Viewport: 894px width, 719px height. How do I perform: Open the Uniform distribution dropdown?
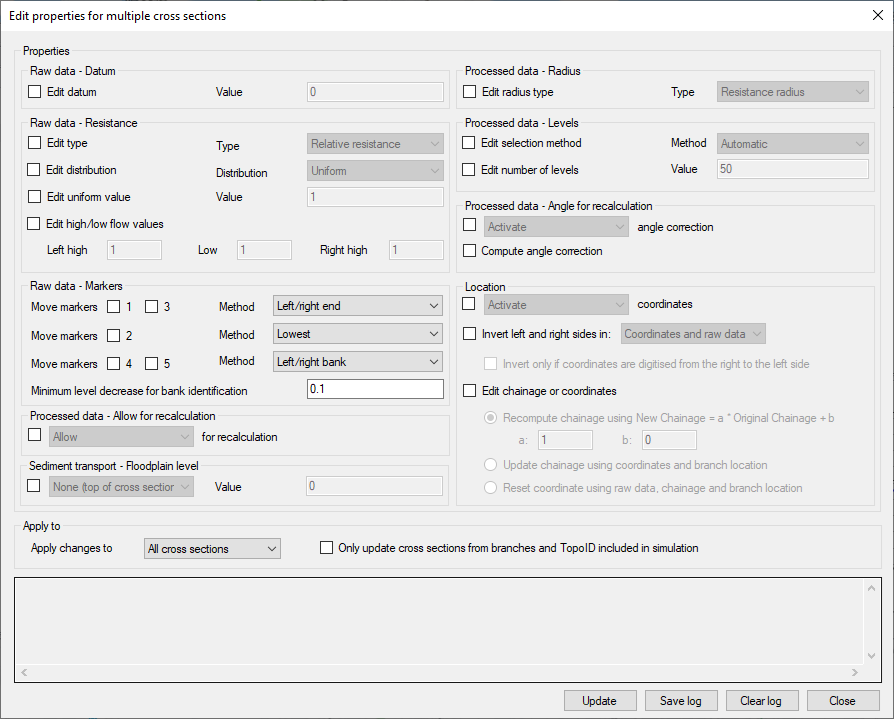[375, 170]
